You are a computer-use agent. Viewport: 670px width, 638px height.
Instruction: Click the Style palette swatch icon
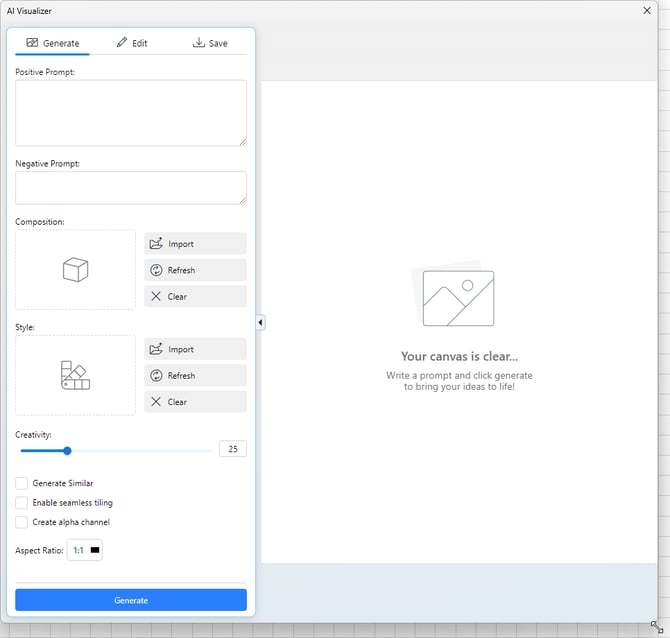(76, 375)
